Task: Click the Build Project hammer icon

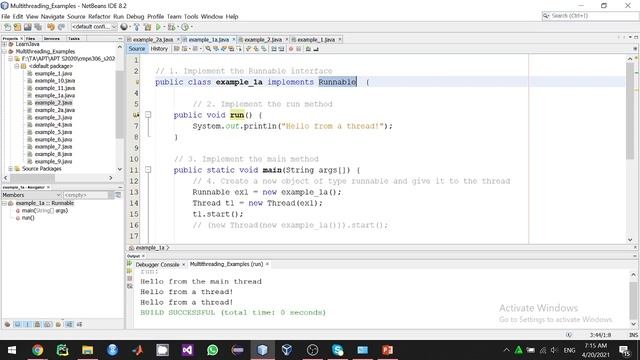Action: [136, 27]
